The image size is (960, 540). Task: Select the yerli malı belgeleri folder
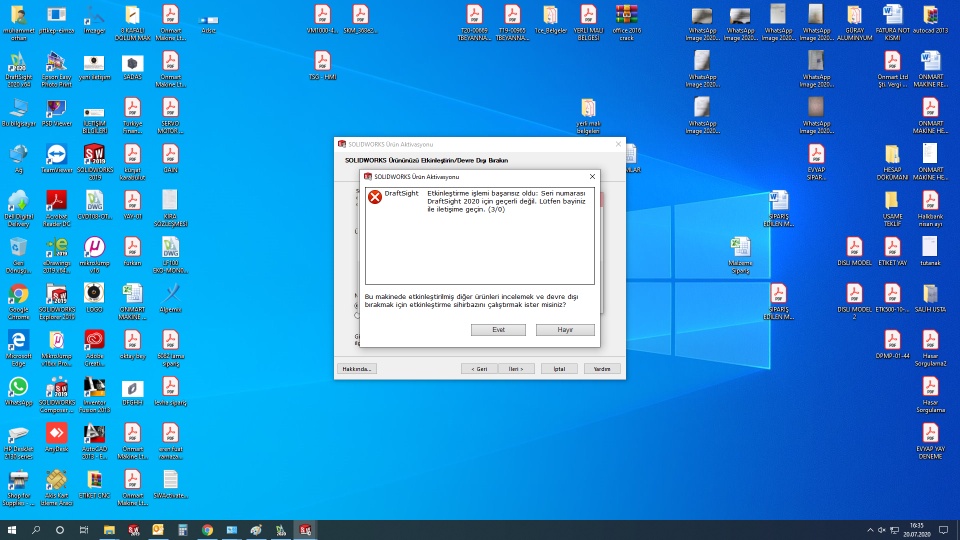588,115
